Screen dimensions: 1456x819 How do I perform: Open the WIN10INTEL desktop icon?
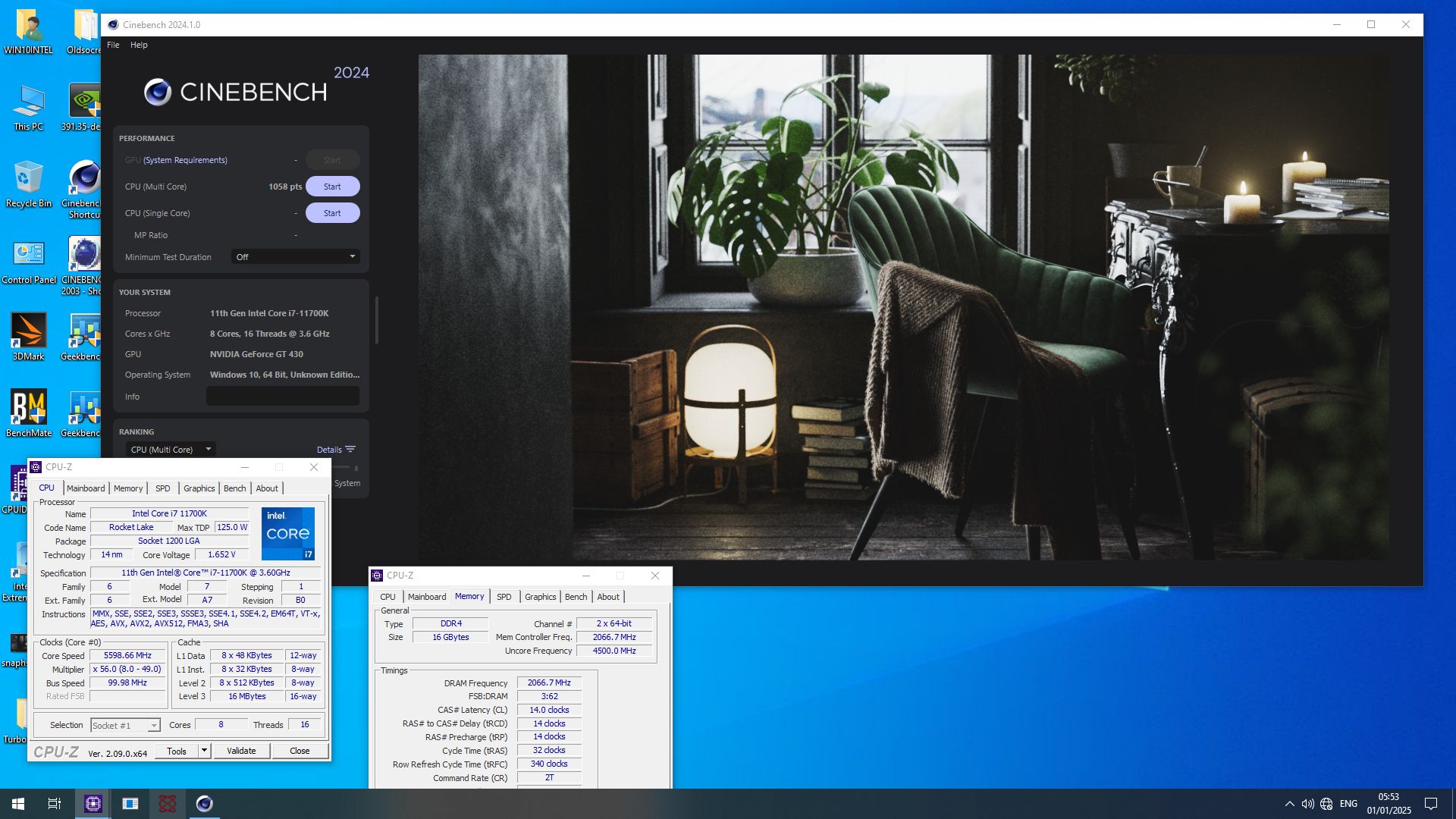29,30
